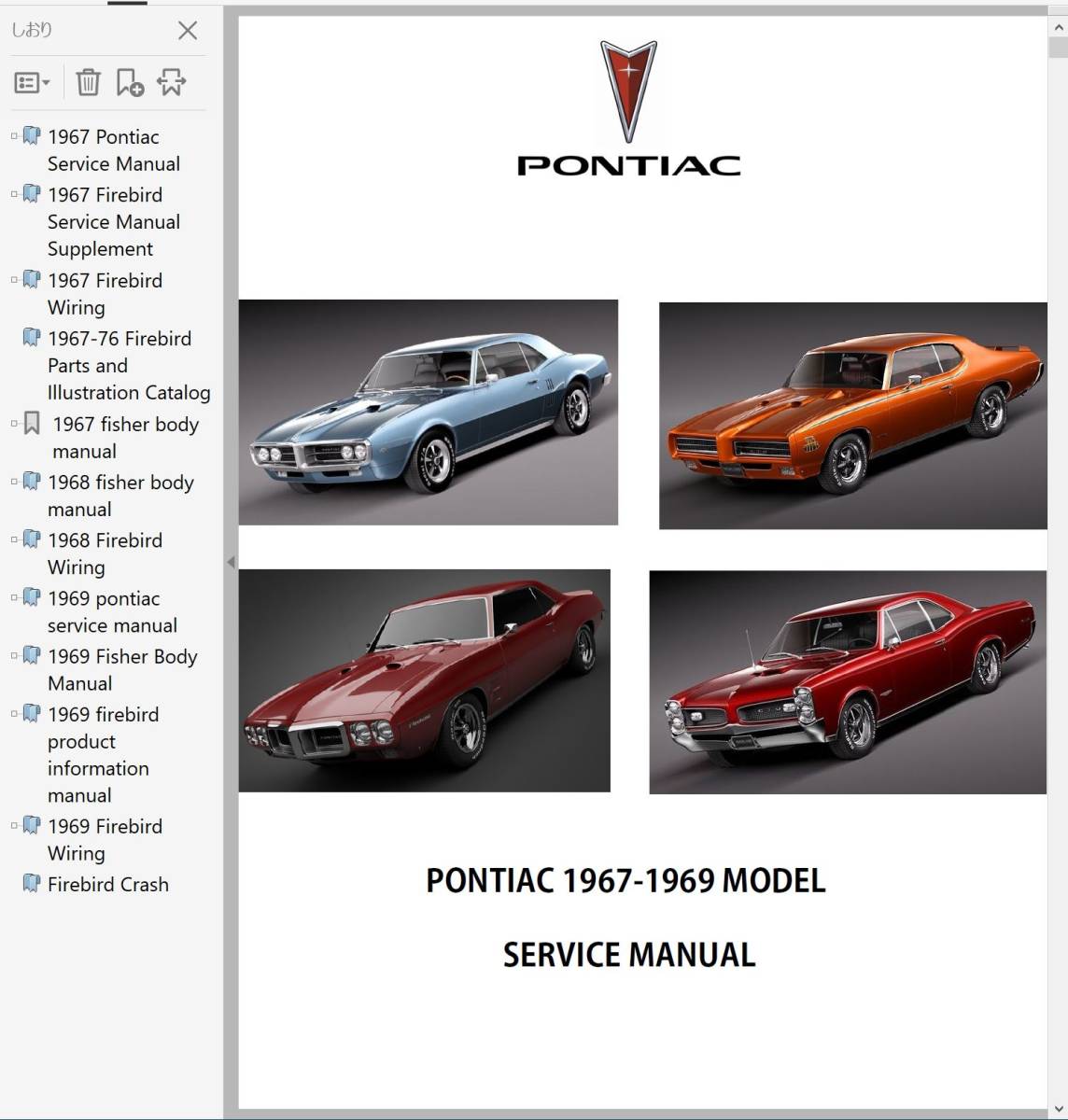
Task: Expand the 1968 Firebird Wiring bookmark
Action: click(14, 539)
